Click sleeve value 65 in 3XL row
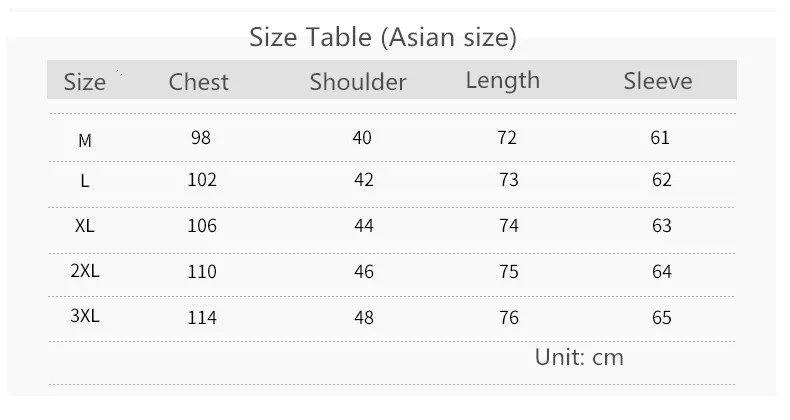The width and height of the screenshot is (790, 420). (x=661, y=318)
